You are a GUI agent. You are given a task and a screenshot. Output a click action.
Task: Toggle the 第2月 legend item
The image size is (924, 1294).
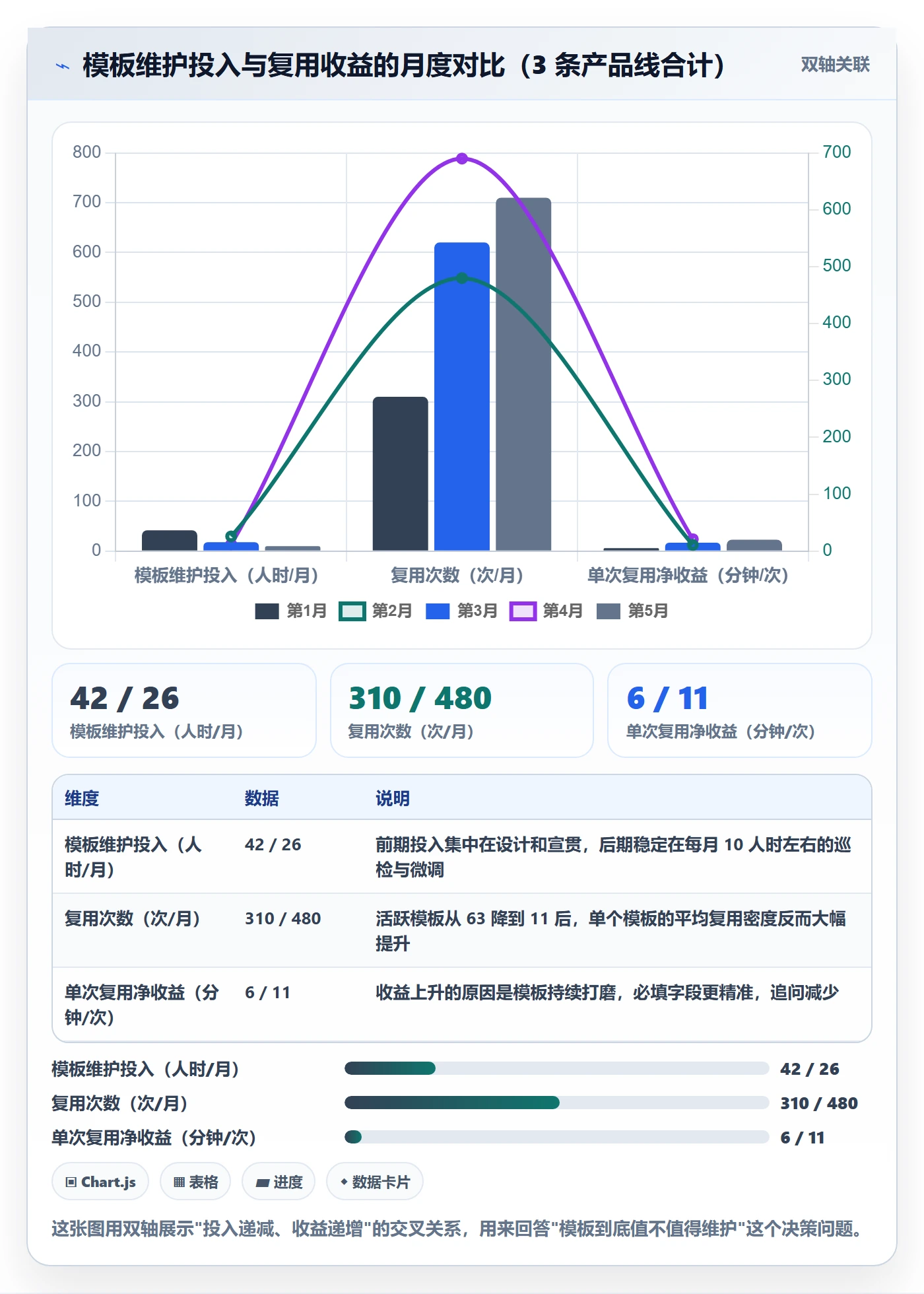click(x=376, y=611)
